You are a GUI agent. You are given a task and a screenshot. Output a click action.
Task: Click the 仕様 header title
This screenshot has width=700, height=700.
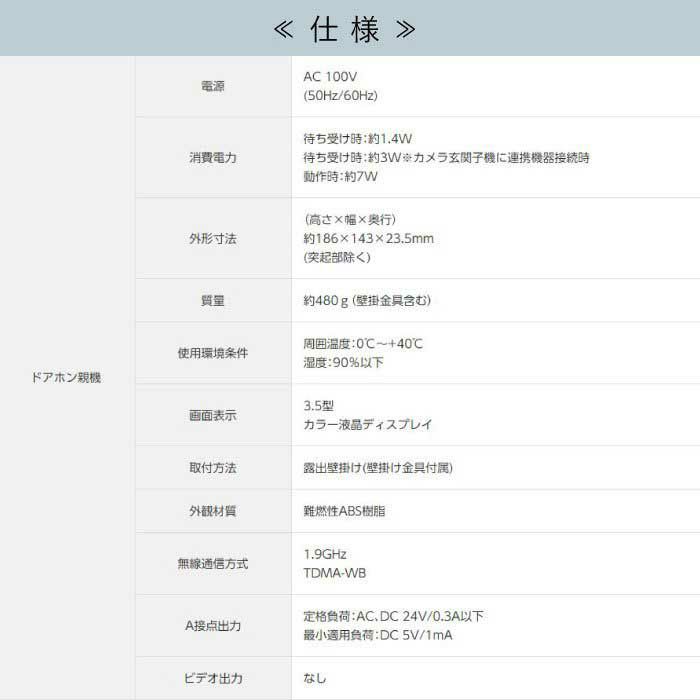[345, 29]
